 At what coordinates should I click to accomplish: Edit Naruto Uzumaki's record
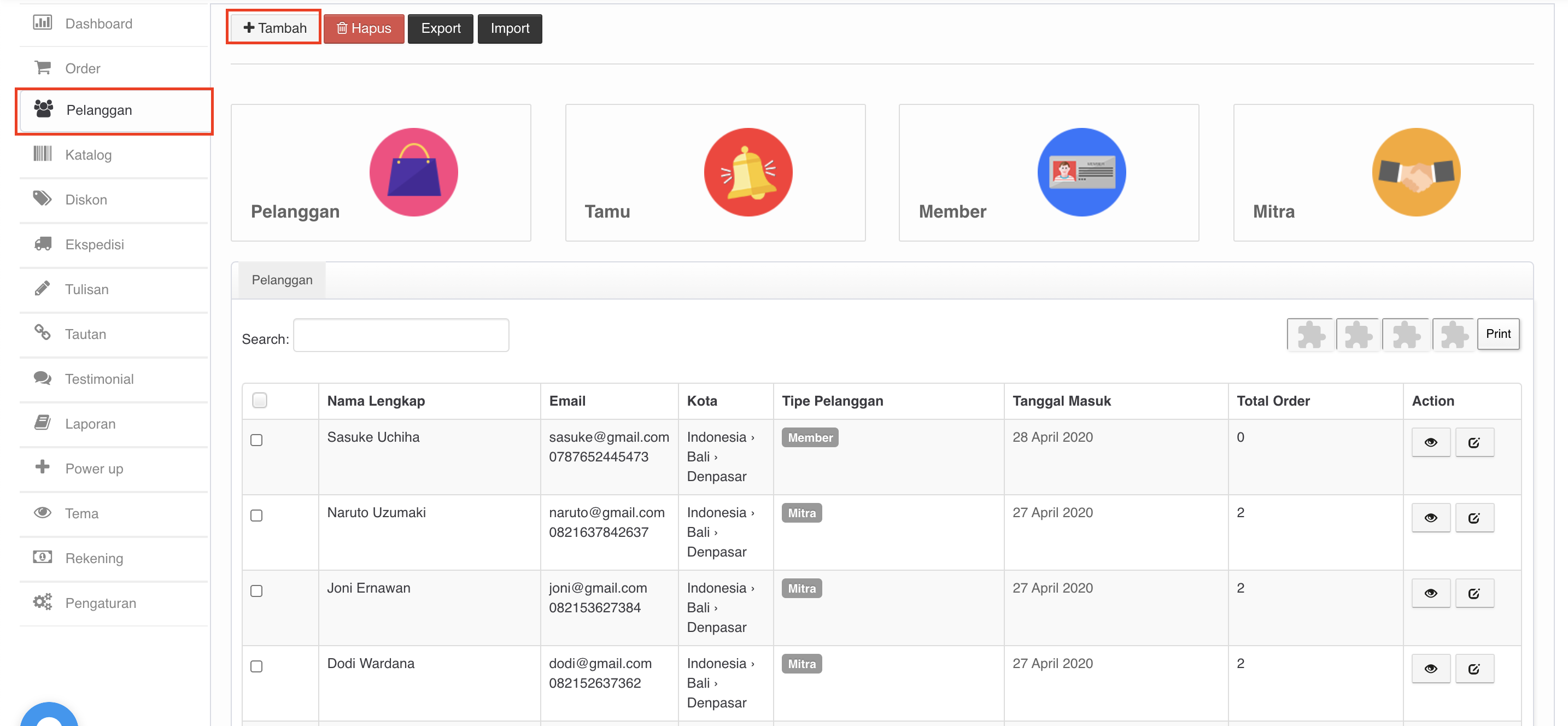(1473, 518)
